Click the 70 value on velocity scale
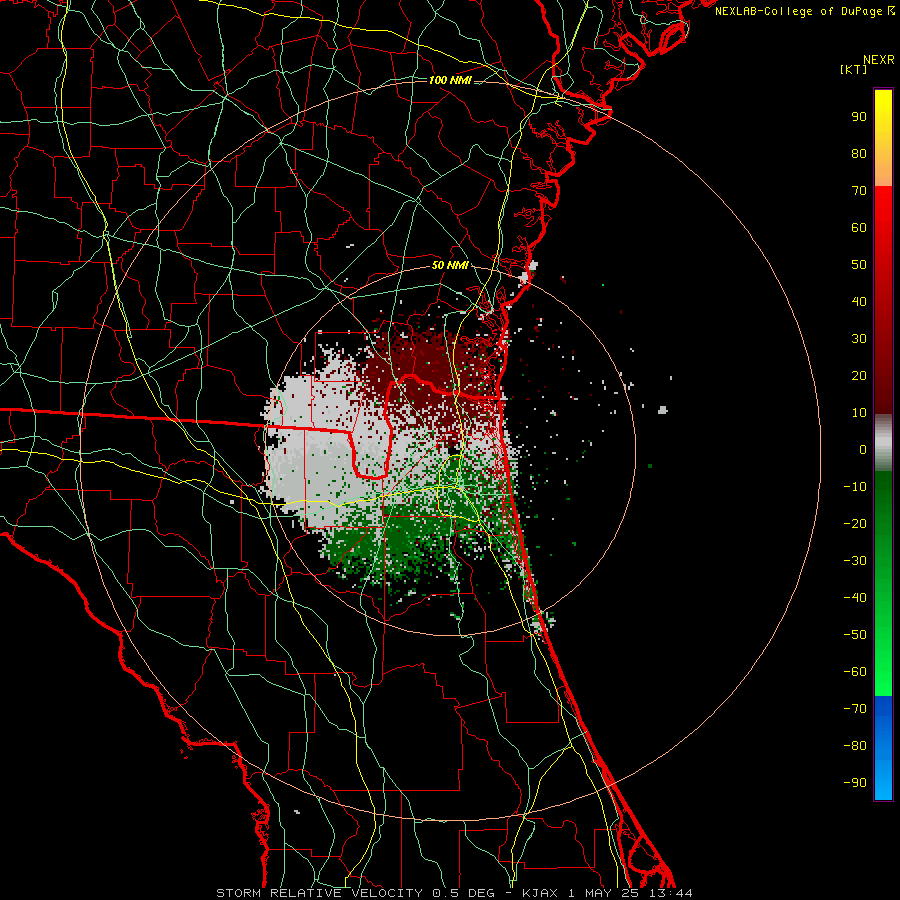This screenshot has height=900, width=900. coord(859,191)
